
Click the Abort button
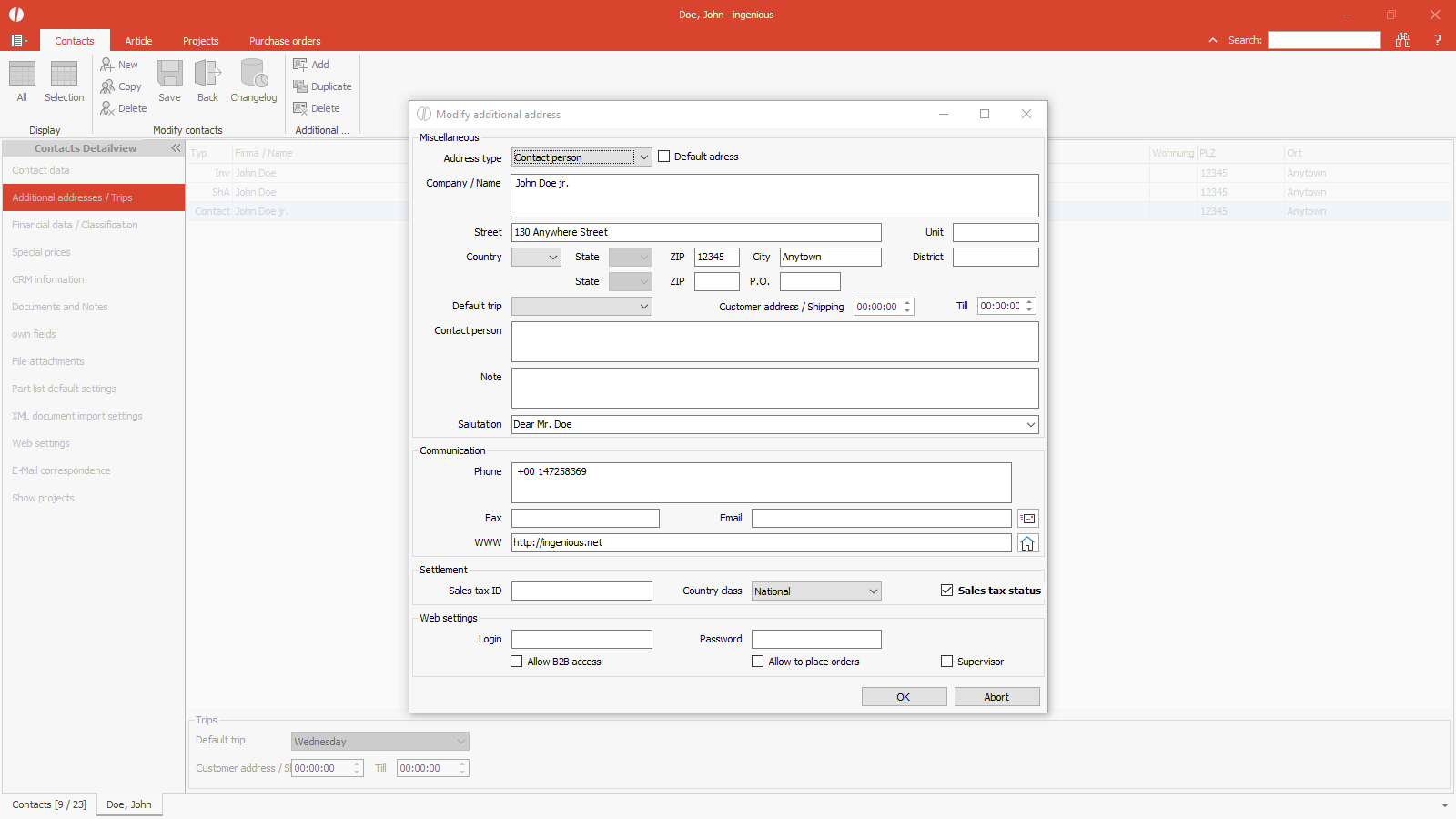coord(996,697)
